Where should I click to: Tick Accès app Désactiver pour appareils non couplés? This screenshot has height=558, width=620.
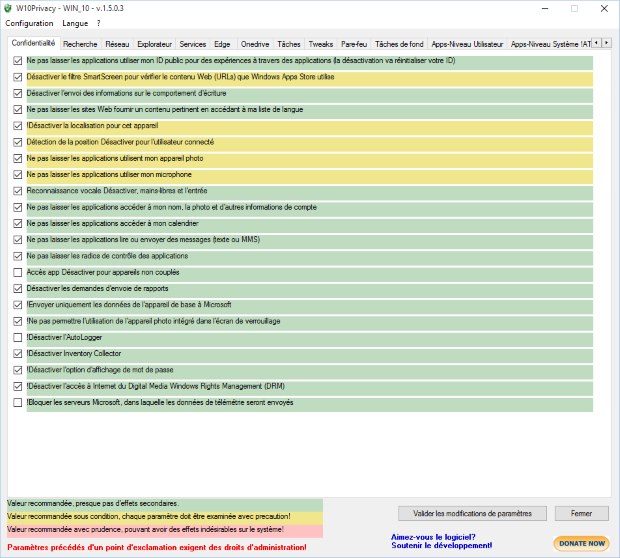click(x=18, y=272)
